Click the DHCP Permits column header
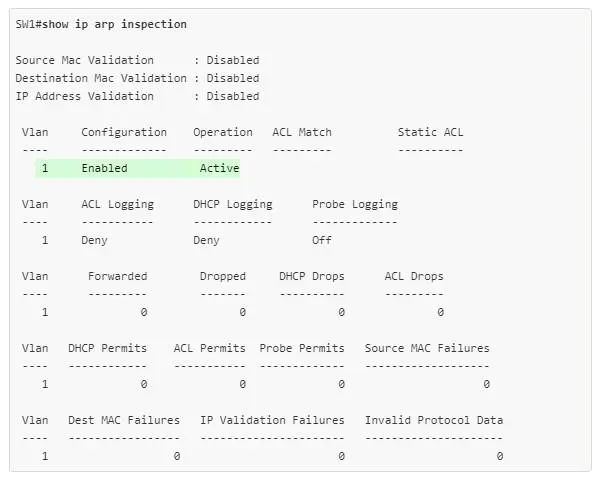 pyautogui.click(x=108, y=349)
